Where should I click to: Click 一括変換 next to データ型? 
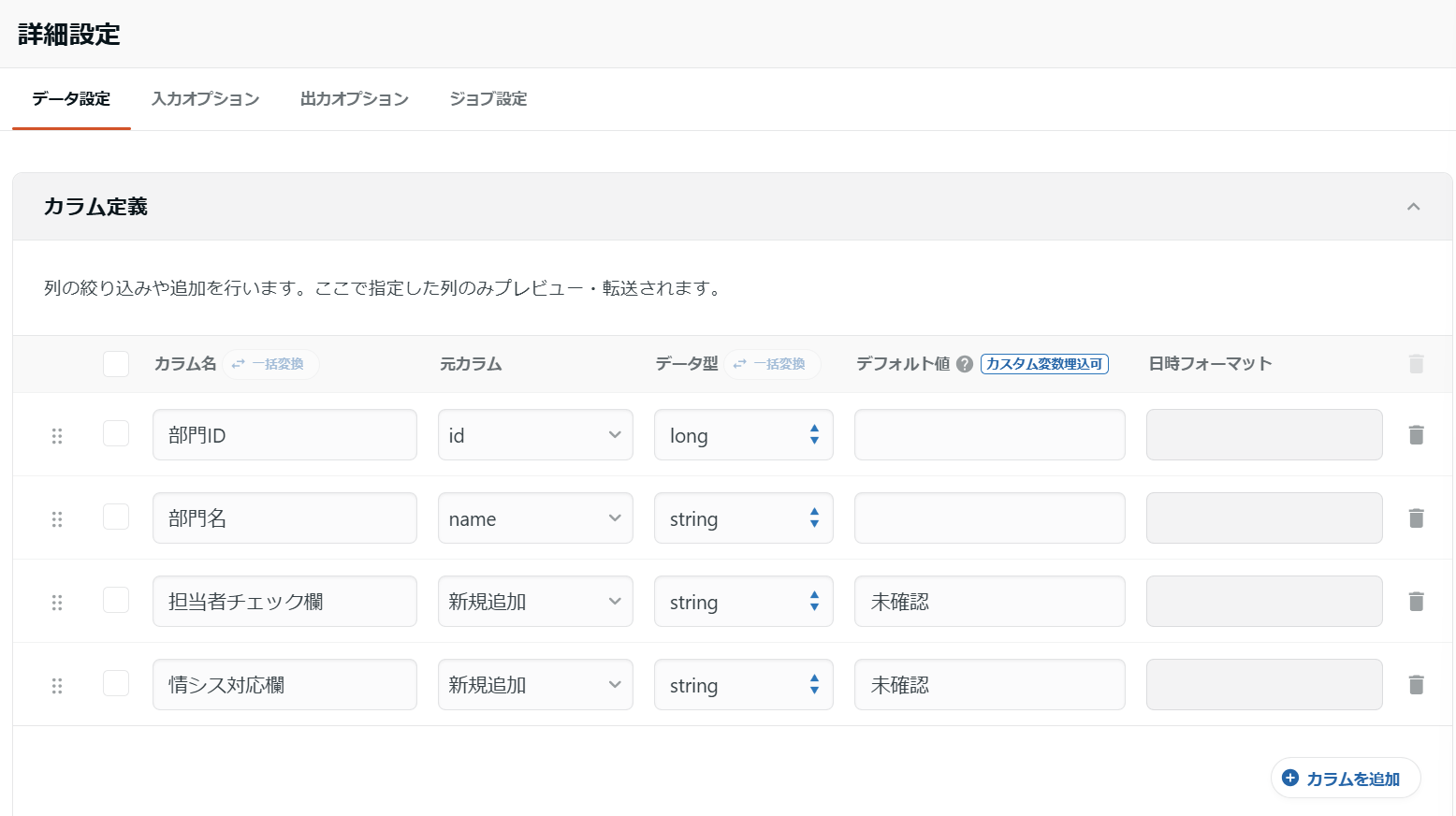(x=772, y=364)
